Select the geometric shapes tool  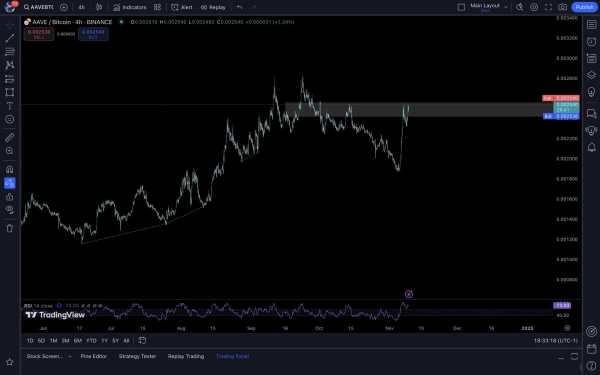10,92
